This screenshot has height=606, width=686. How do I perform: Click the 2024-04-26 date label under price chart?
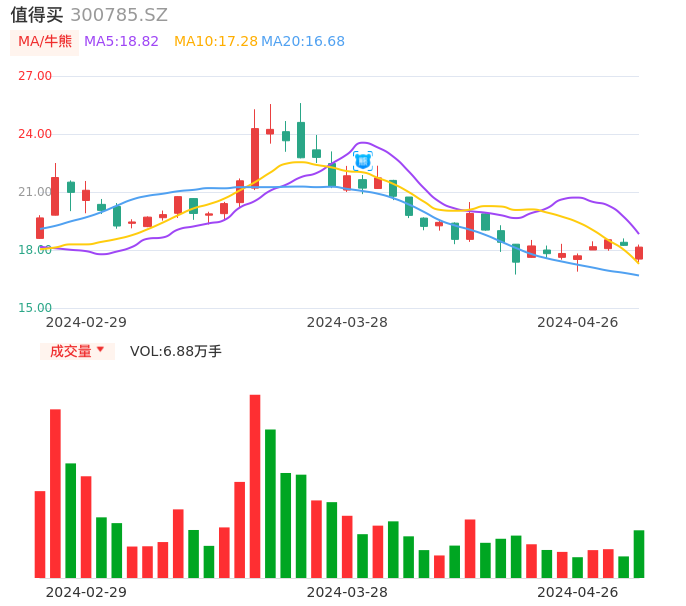coord(577,322)
